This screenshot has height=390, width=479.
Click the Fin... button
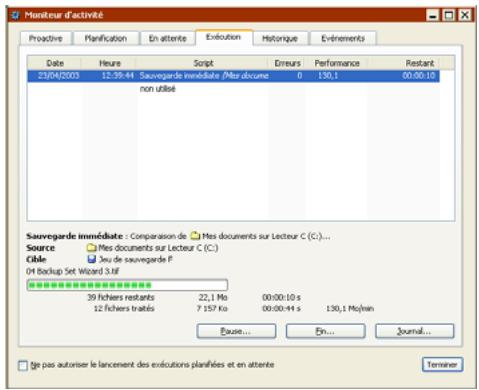pyautogui.click(x=325, y=331)
